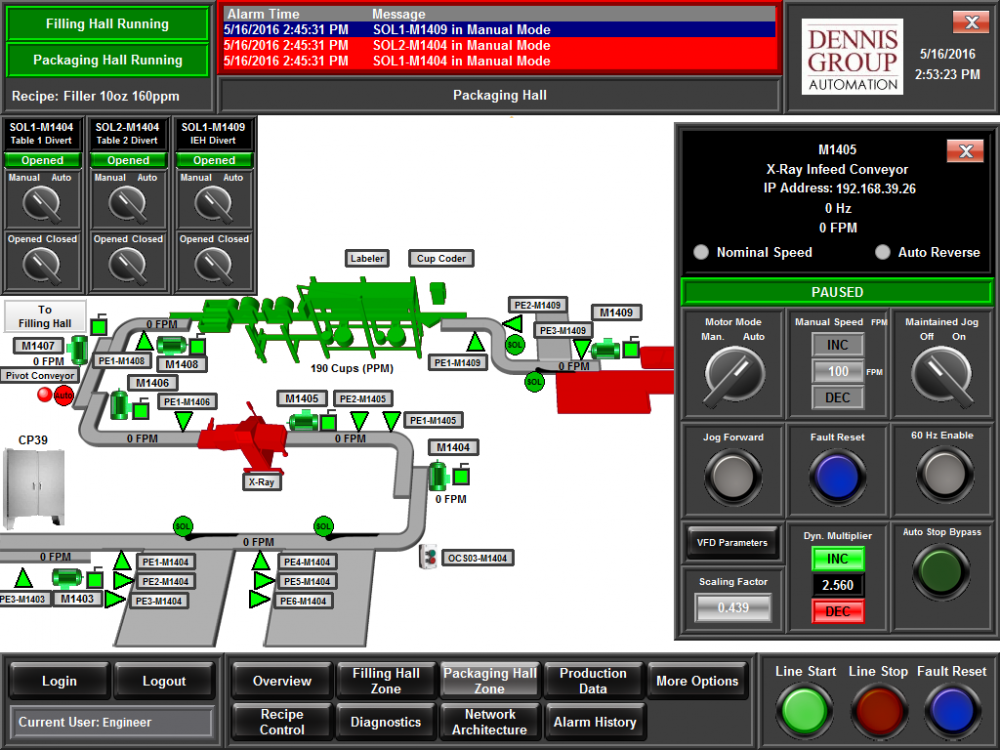This screenshot has width=1000, height=750.
Task: Click INC to raise Manual Speed
Action: click(x=837, y=343)
